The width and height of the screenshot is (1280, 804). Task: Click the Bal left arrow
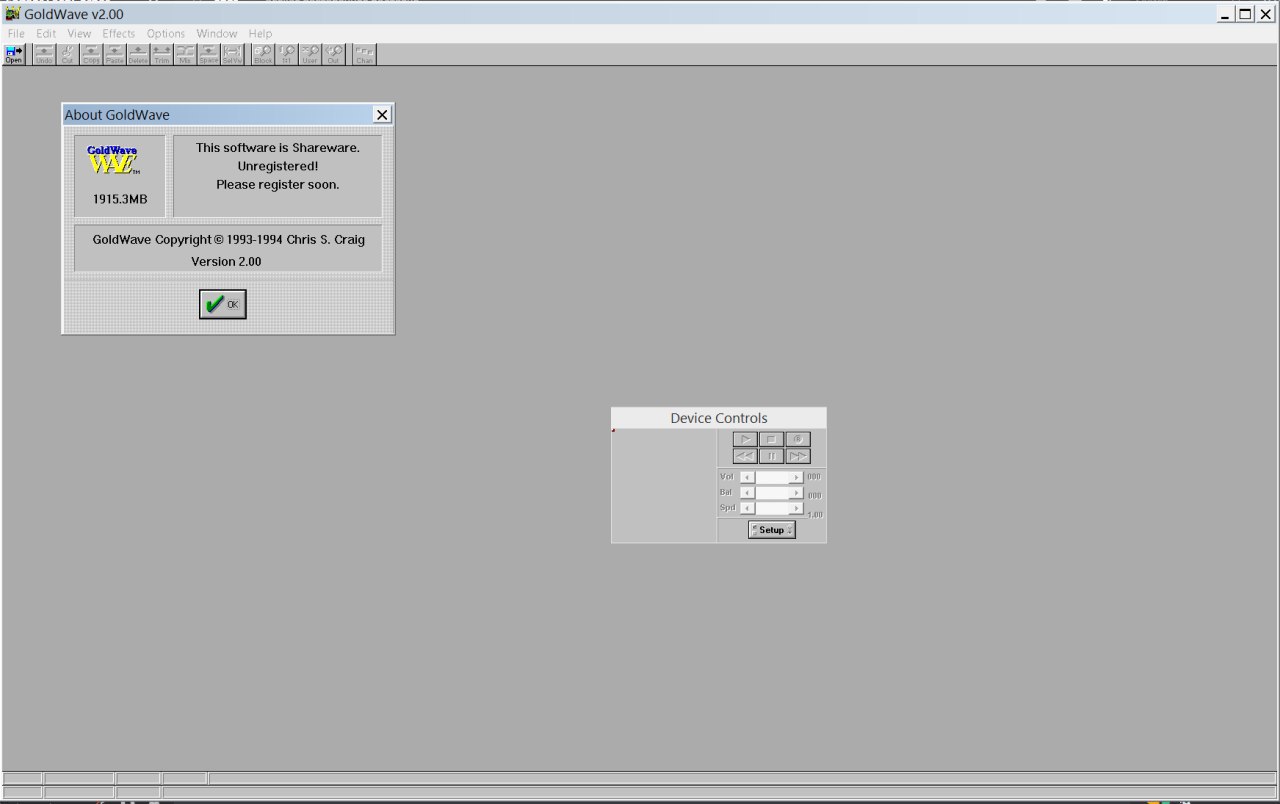coord(747,493)
